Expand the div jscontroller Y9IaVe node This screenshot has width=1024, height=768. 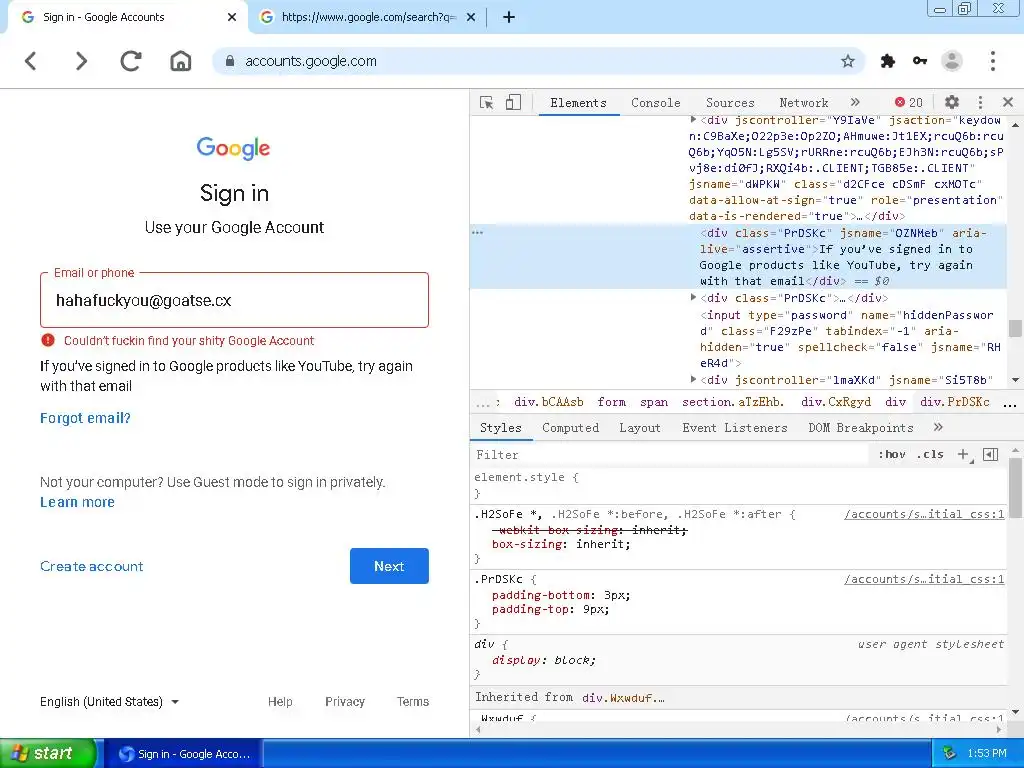(694, 120)
